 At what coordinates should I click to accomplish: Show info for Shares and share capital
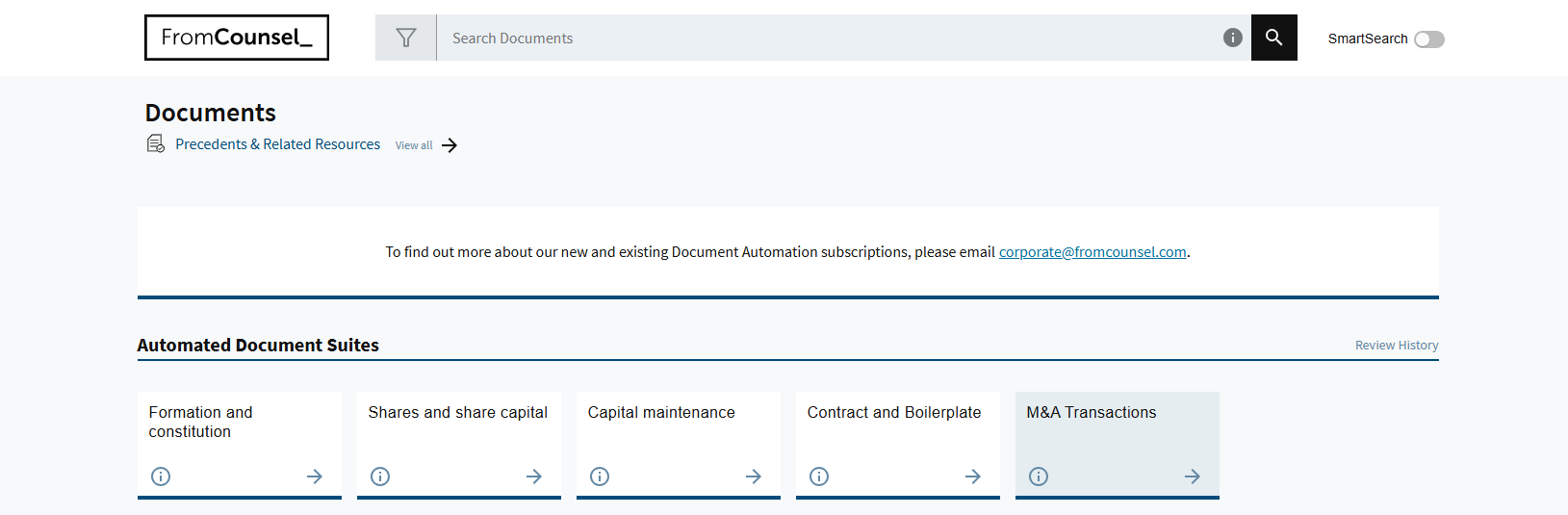380,476
